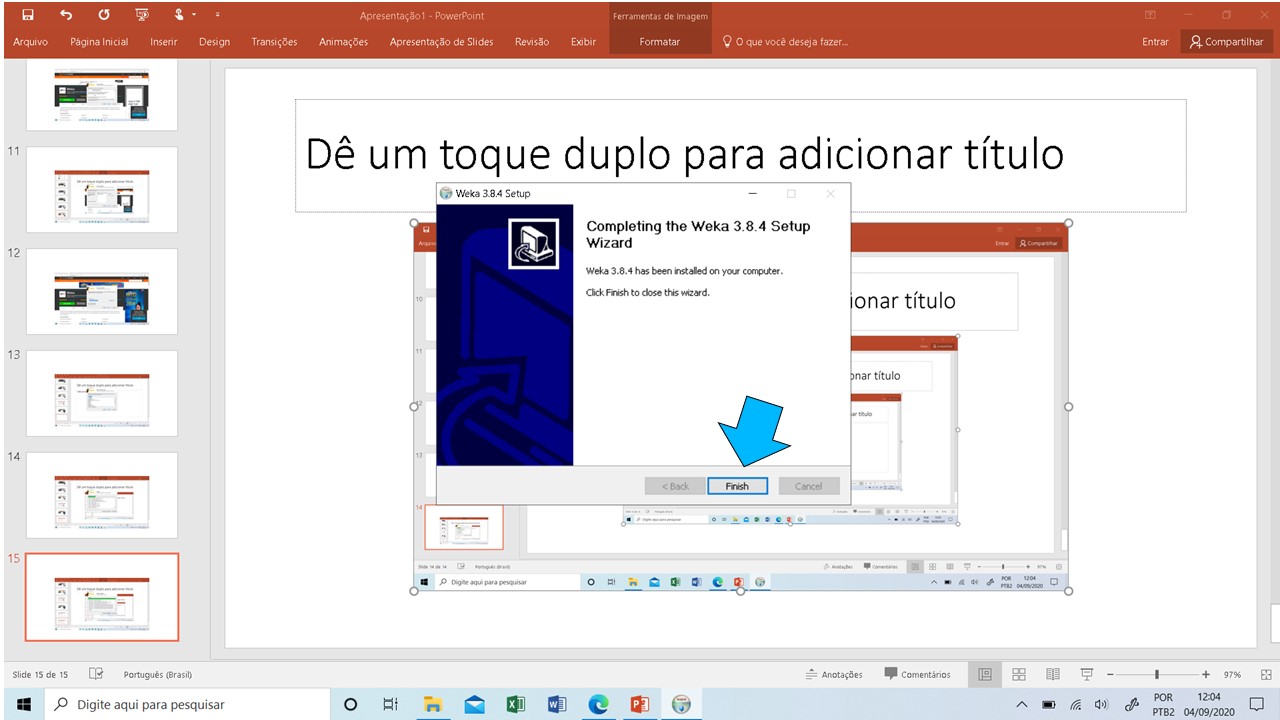Open the Arquivo menu

coord(31,42)
